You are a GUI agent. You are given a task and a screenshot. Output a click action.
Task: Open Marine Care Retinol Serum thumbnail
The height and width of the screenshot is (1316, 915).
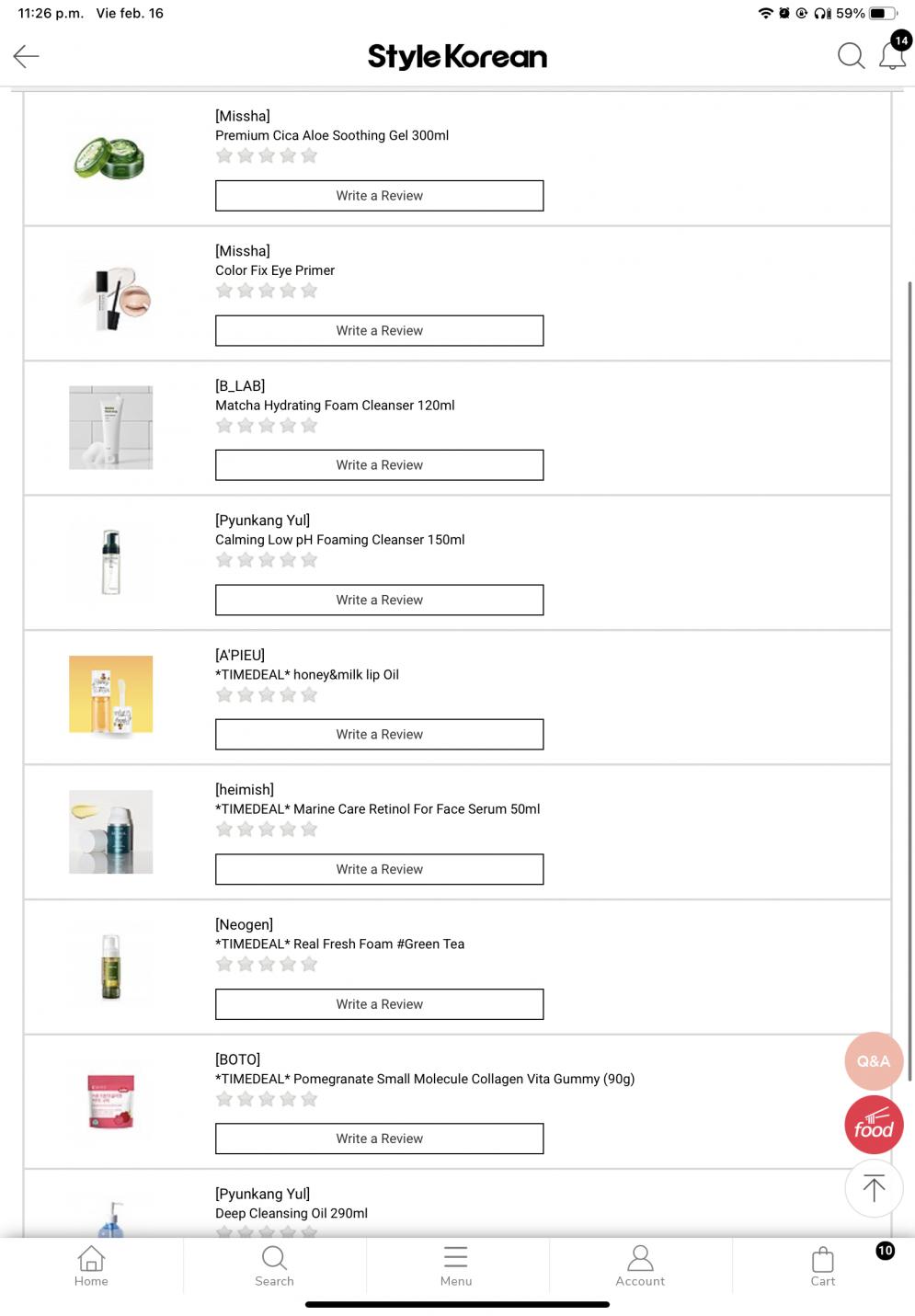point(110,831)
